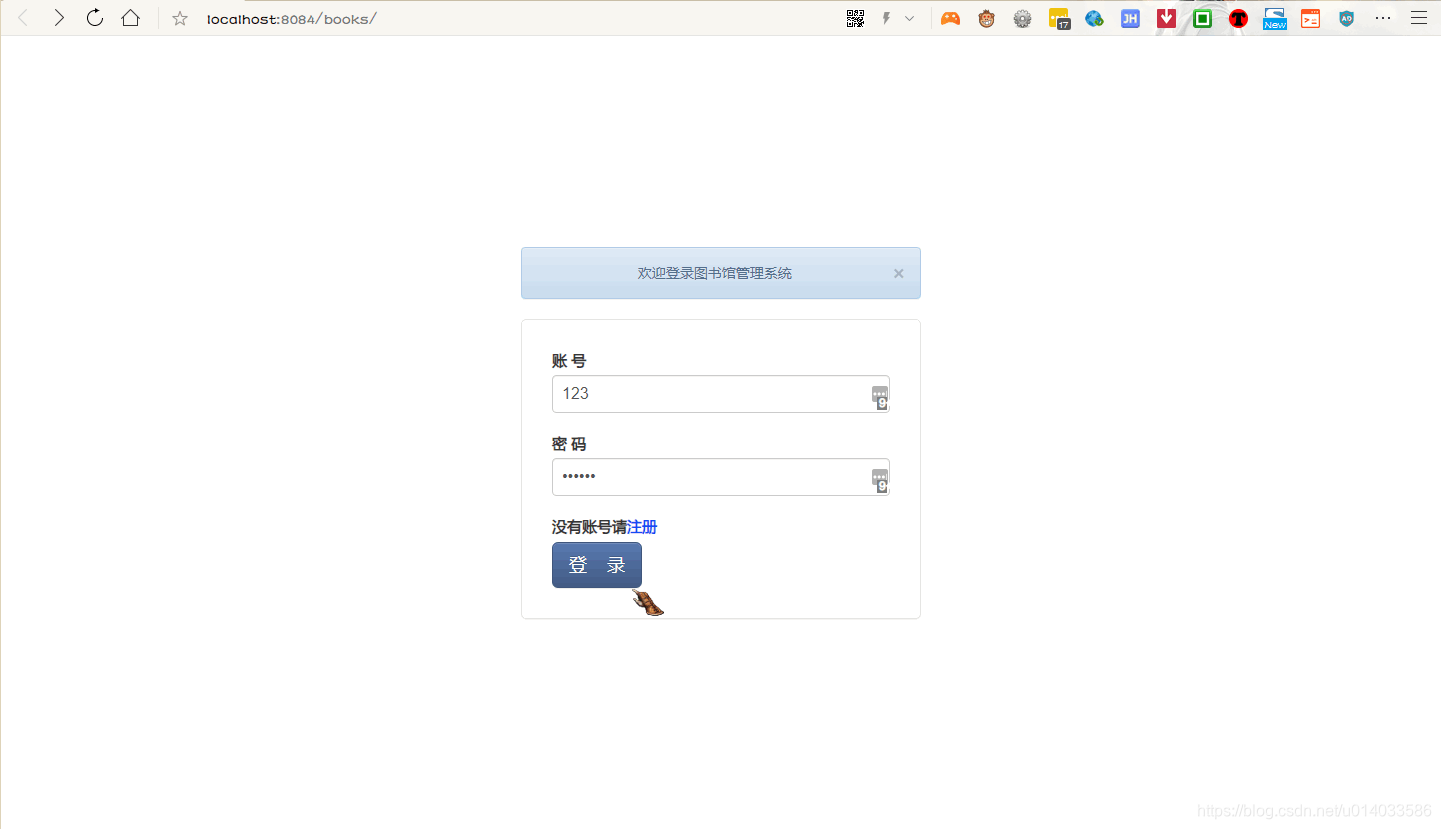
Task: Open the green square extension icon
Action: tap(1202, 18)
